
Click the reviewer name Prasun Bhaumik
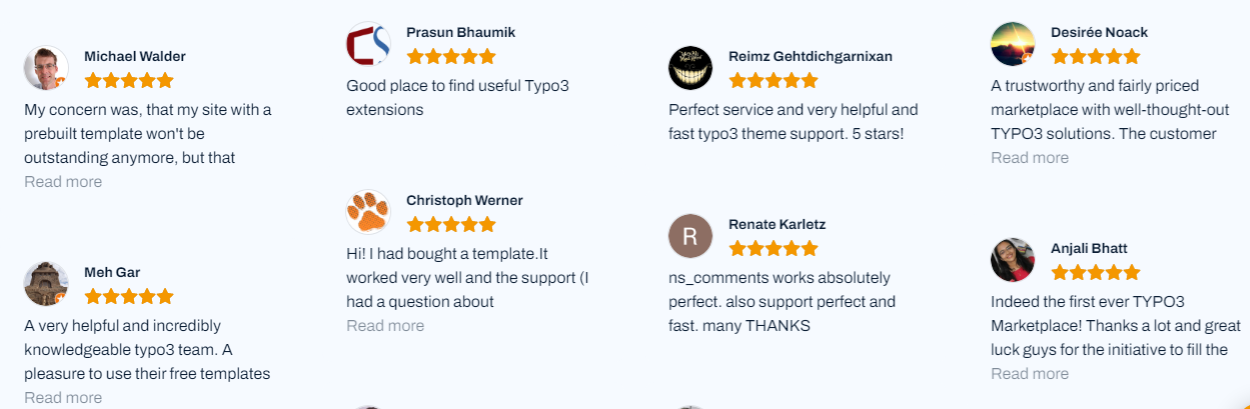click(x=460, y=32)
